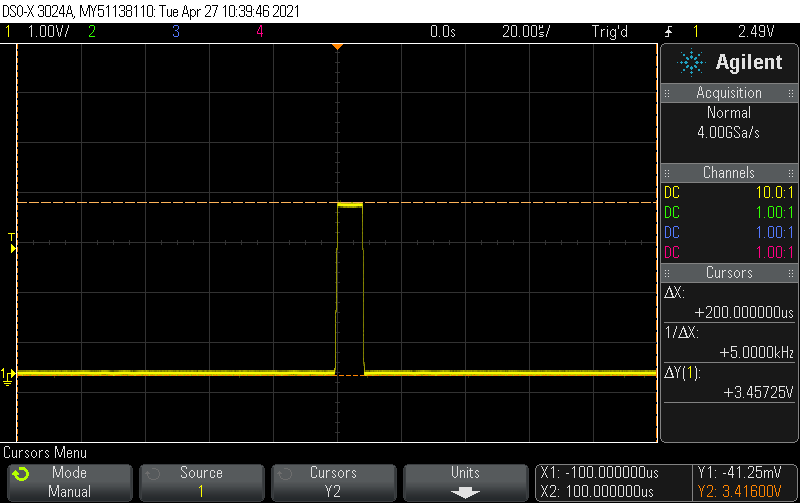Click the 0.0s time delay value
Image resolution: width=800 pixels, height=503 pixels.
443,32
